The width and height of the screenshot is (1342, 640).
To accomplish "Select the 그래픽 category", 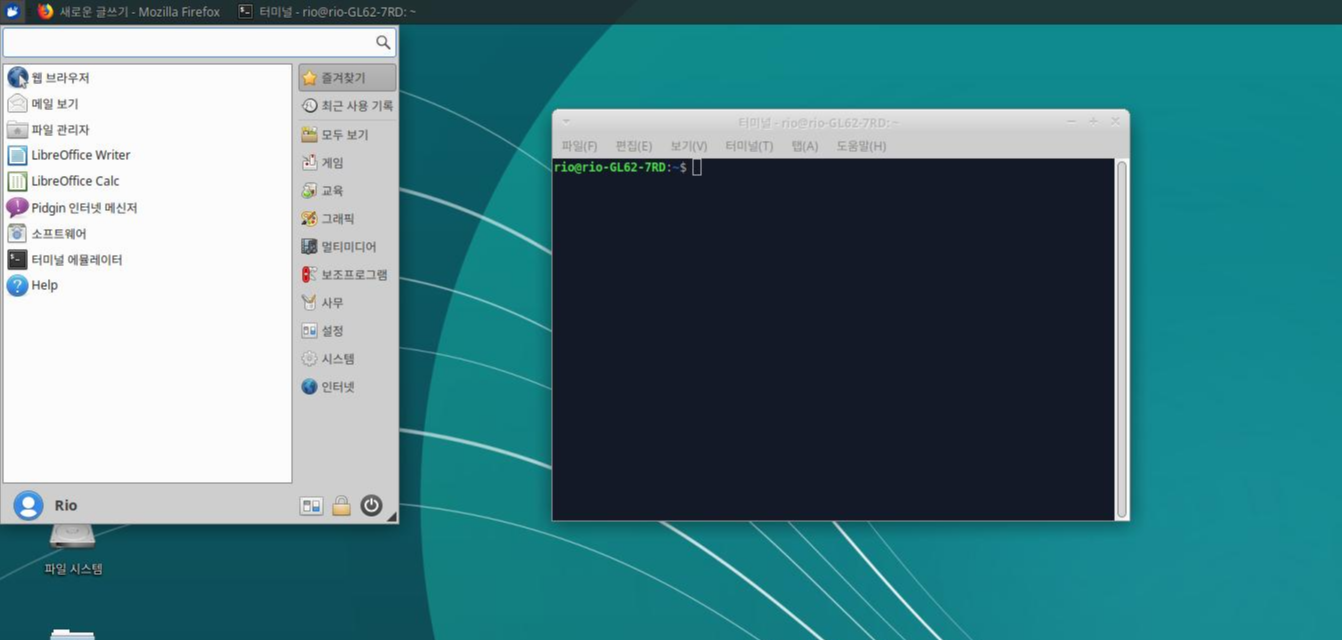I will [x=347, y=218].
